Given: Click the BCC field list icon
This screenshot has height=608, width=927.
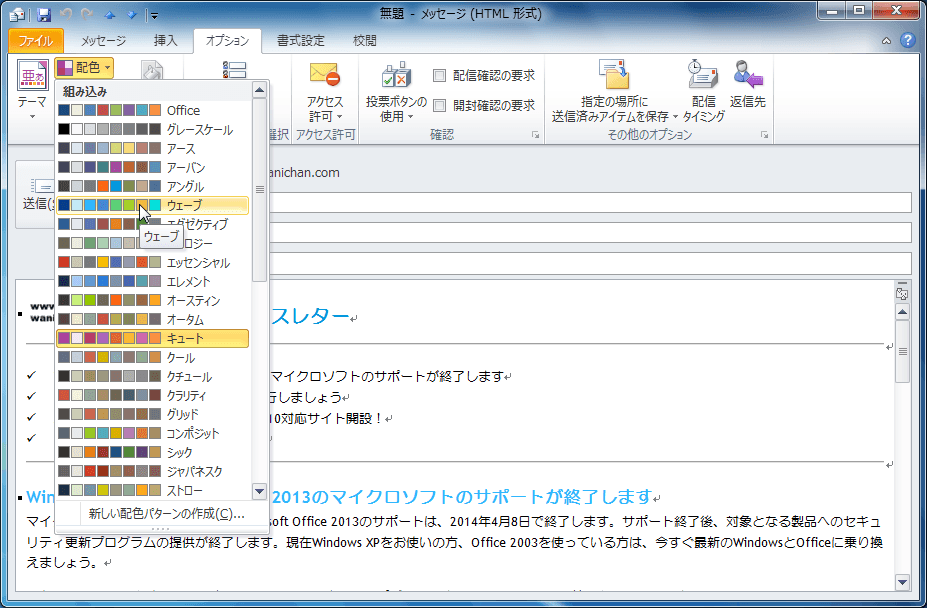Looking at the screenshot, I should click(234, 69).
